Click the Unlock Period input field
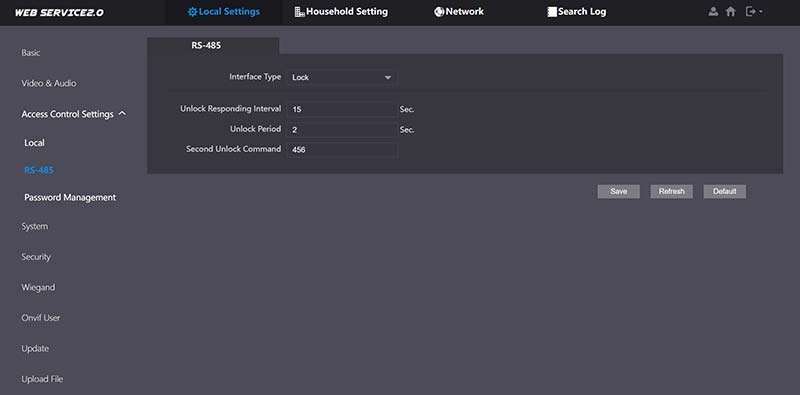Image resolution: width=800 pixels, height=395 pixels. coord(341,130)
